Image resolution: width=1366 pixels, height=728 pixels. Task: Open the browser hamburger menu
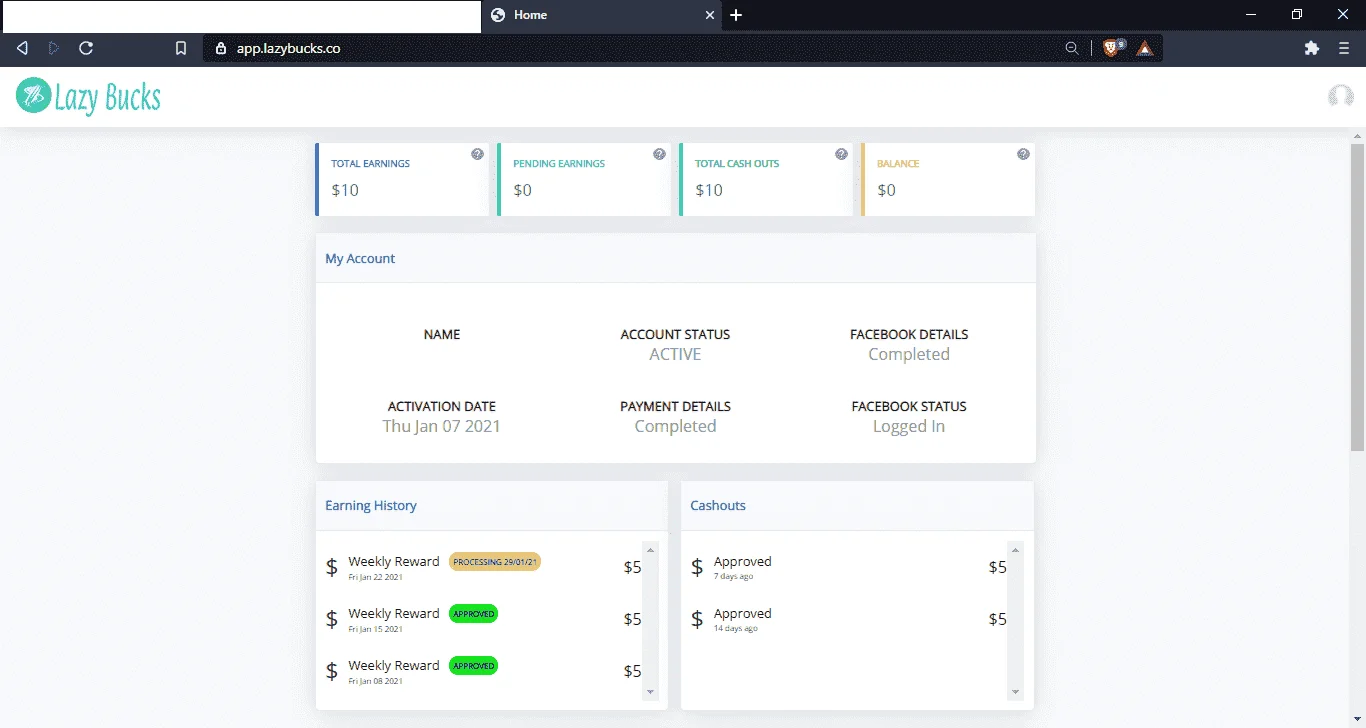click(x=1344, y=47)
